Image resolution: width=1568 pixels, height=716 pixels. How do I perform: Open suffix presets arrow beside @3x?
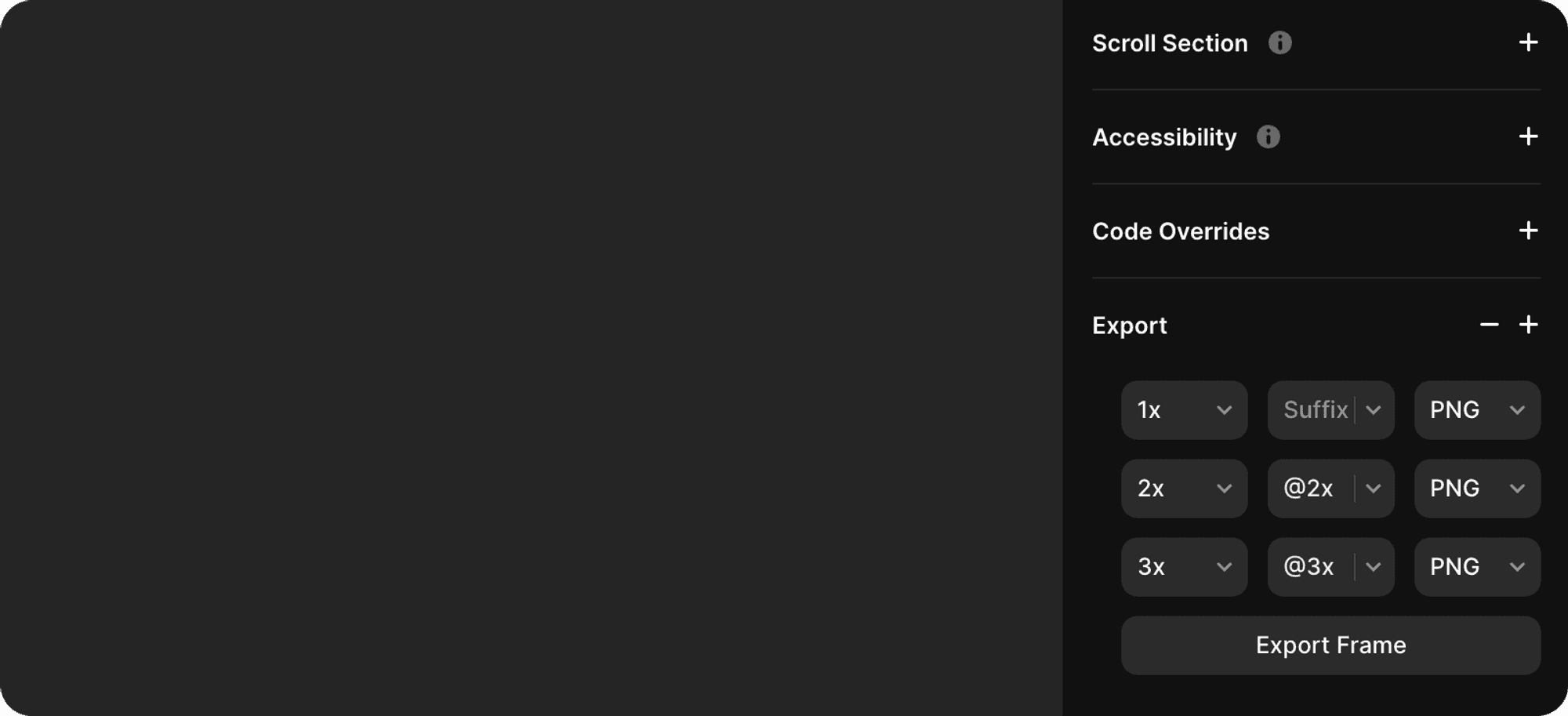(1374, 567)
